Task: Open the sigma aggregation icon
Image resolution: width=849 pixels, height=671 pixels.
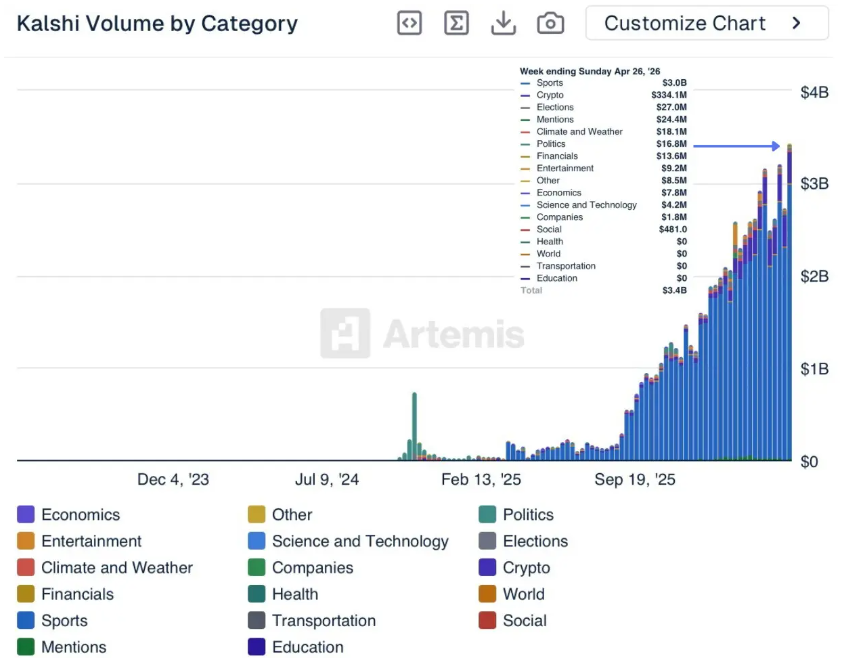Action: 456,23
